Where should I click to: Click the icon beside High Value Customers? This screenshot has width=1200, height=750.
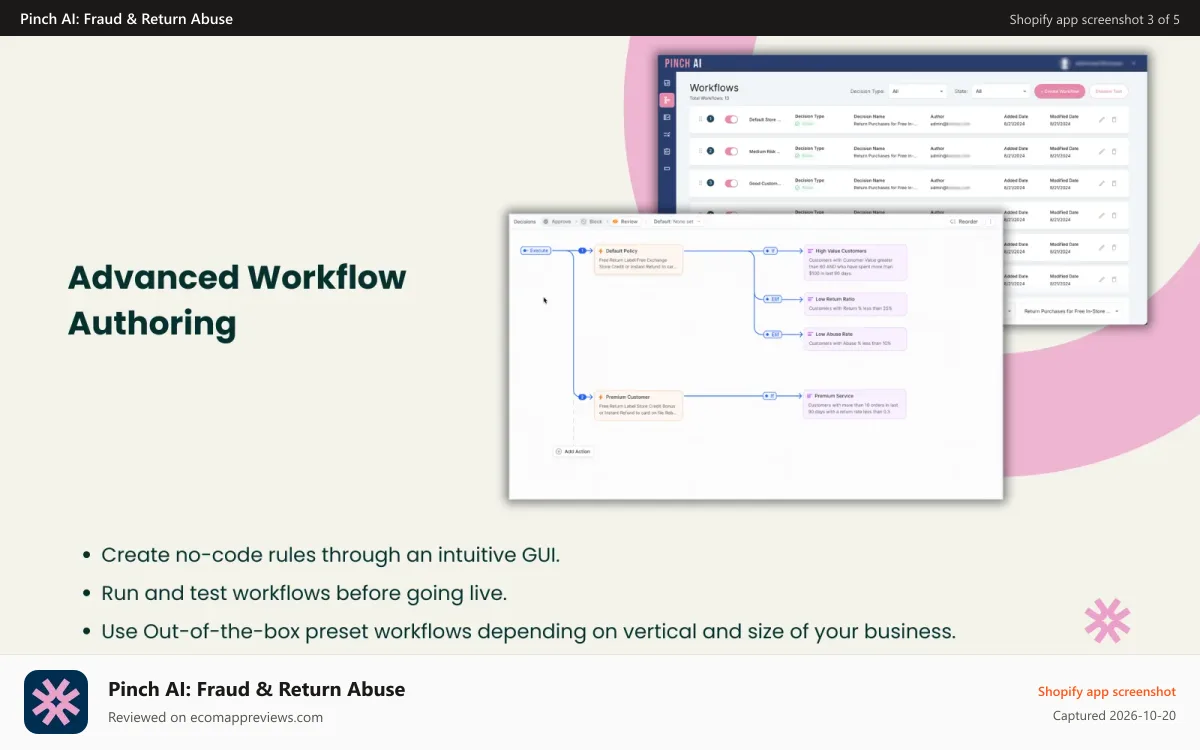[x=810, y=251]
